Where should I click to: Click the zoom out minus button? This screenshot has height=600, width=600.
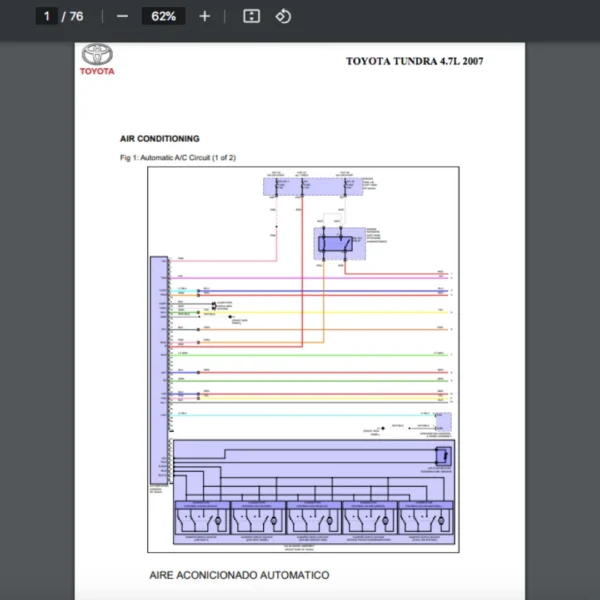[122, 16]
